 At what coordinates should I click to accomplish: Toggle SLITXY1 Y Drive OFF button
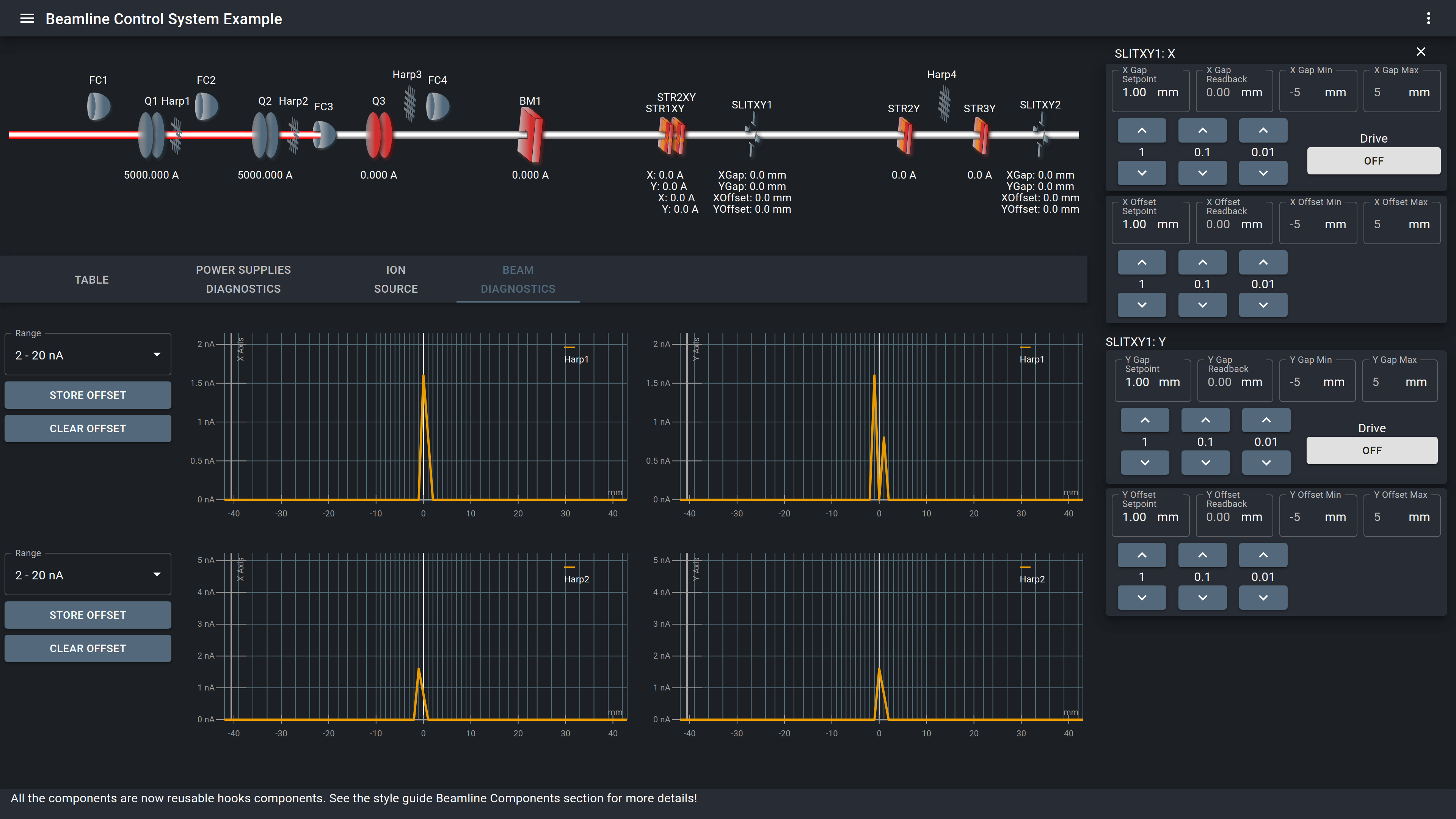[1371, 450]
